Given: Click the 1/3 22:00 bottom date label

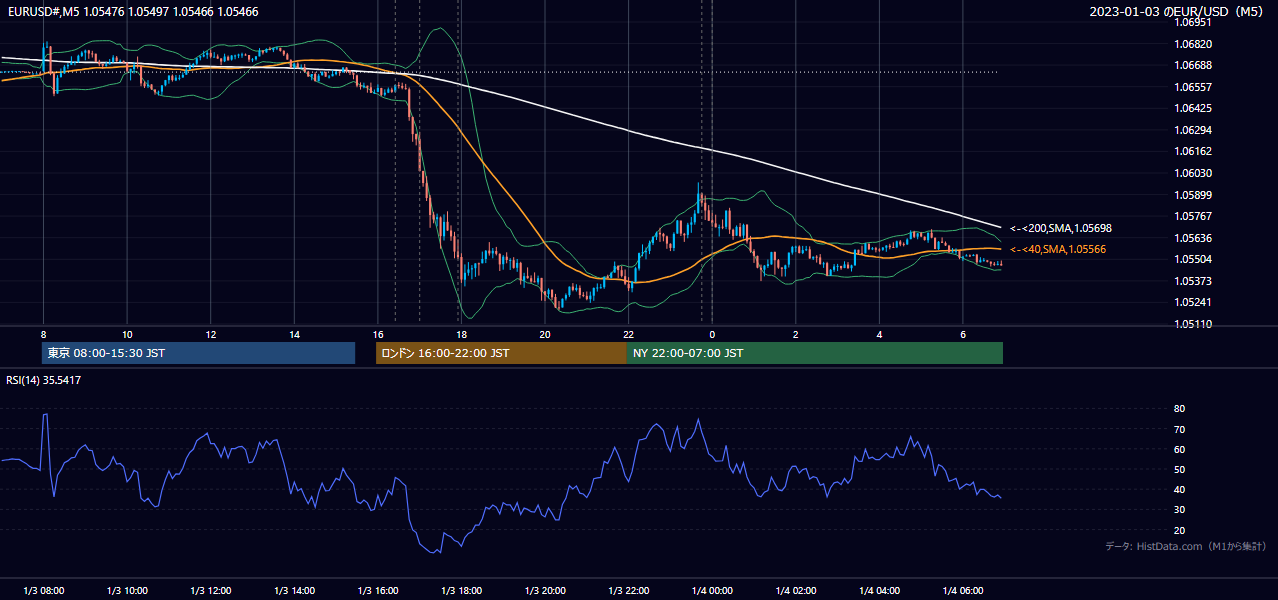Looking at the screenshot, I should click(x=628, y=591).
